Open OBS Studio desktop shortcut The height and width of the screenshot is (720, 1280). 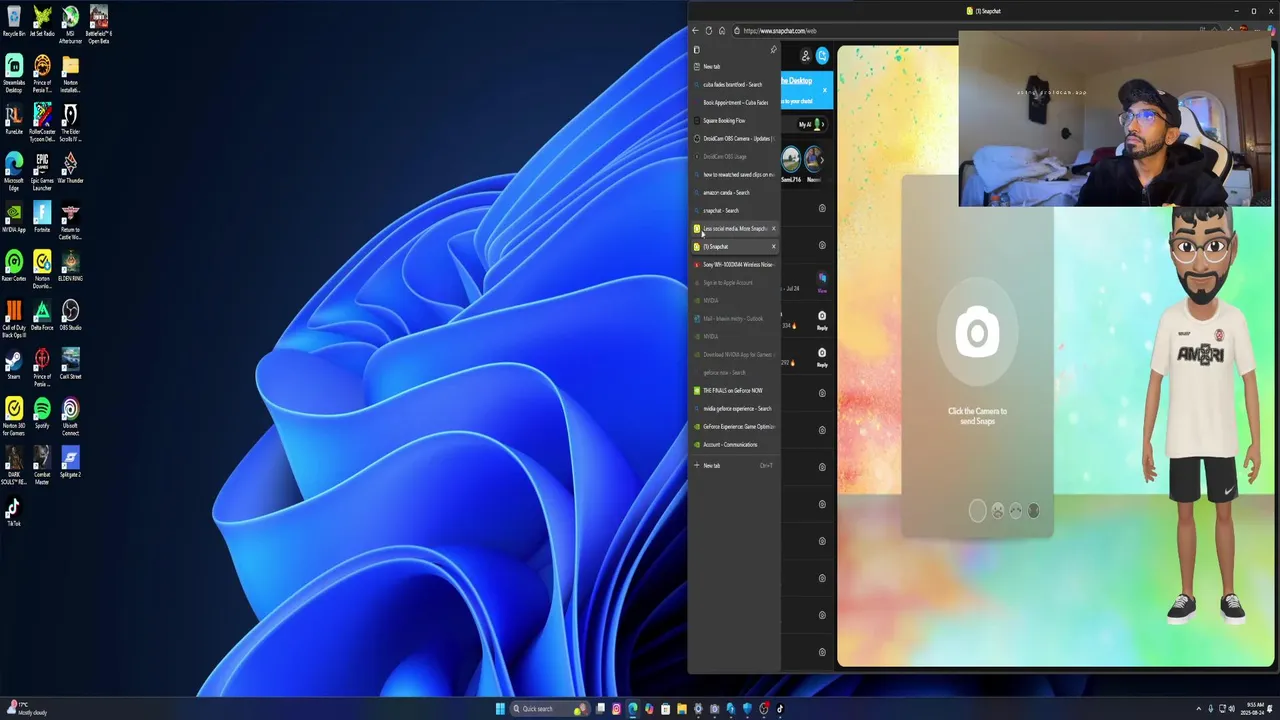[70, 316]
